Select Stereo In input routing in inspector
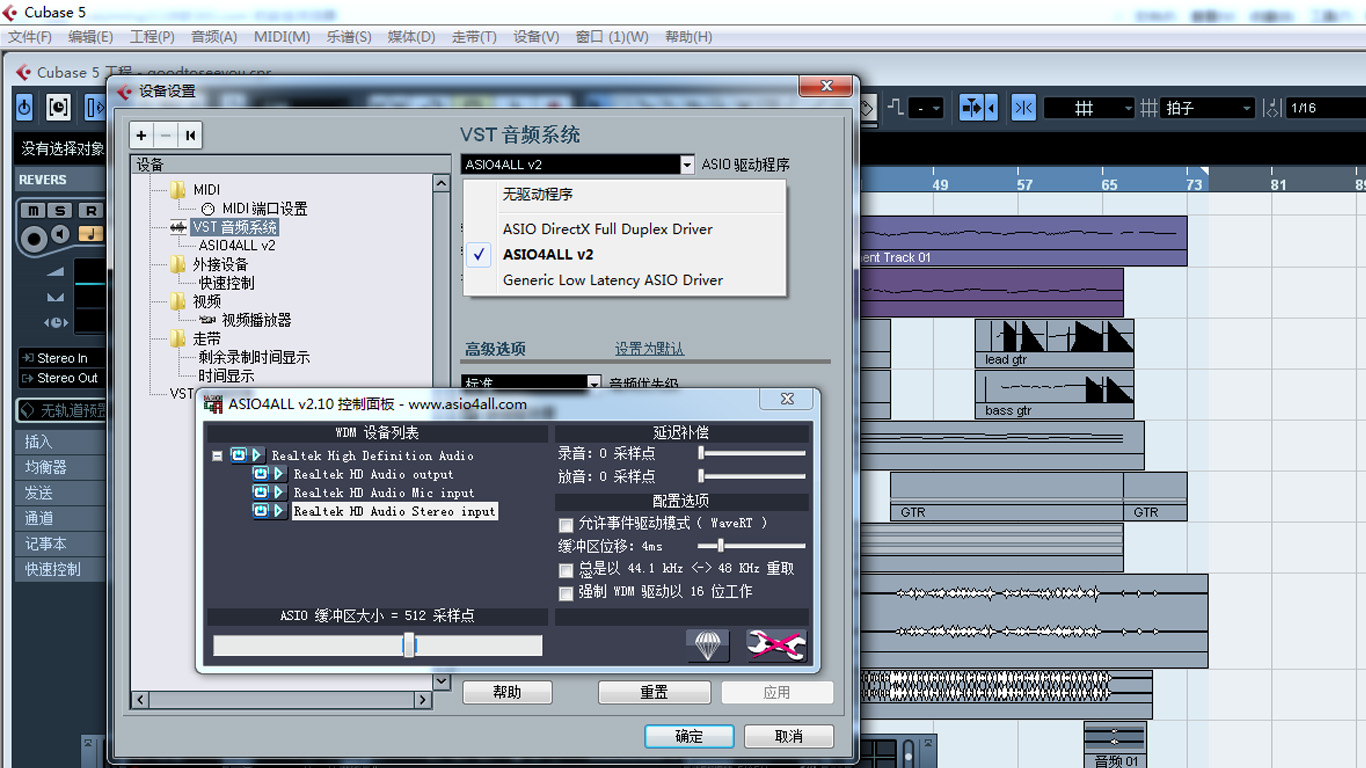This screenshot has height=768, width=1366. (60, 358)
